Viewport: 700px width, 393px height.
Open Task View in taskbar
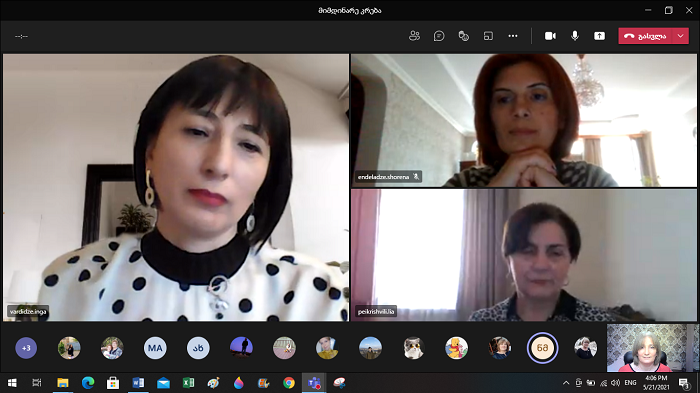pos(37,383)
